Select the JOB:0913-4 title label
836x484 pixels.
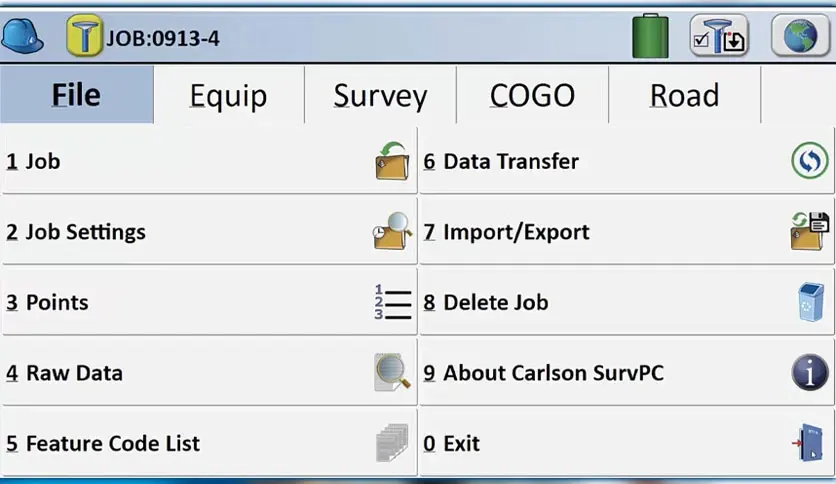(163, 38)
